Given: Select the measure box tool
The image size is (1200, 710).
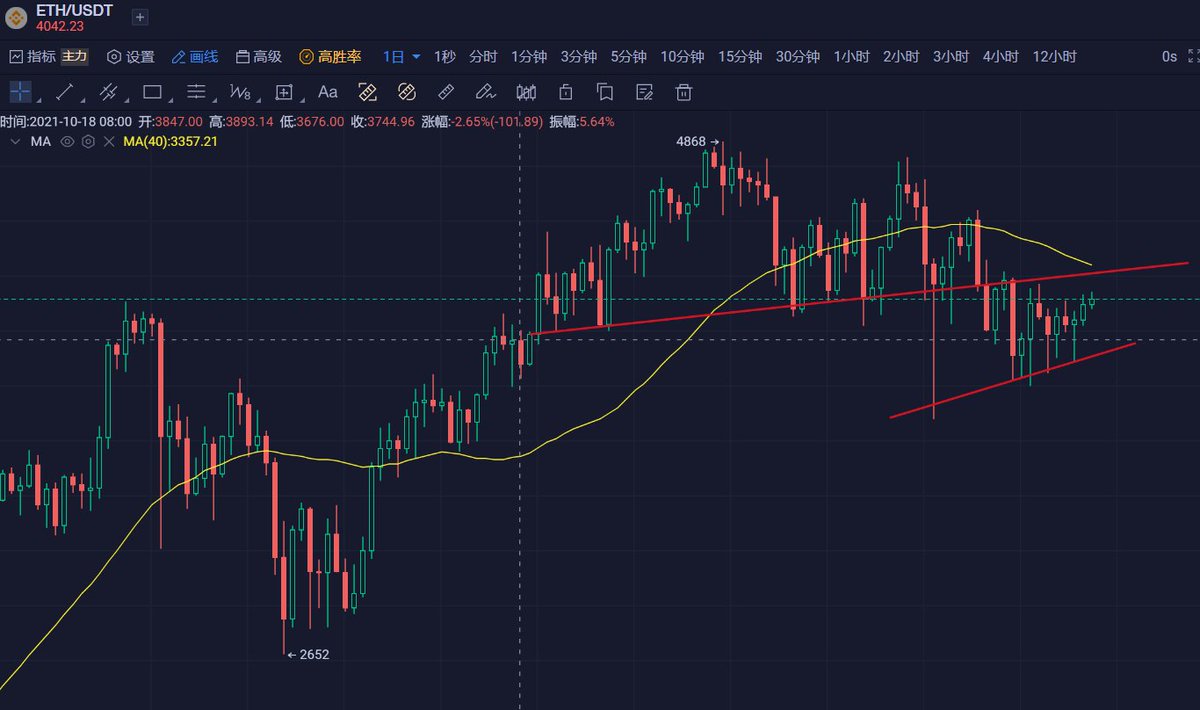Looking at the screenshot, I should [284, 92].
